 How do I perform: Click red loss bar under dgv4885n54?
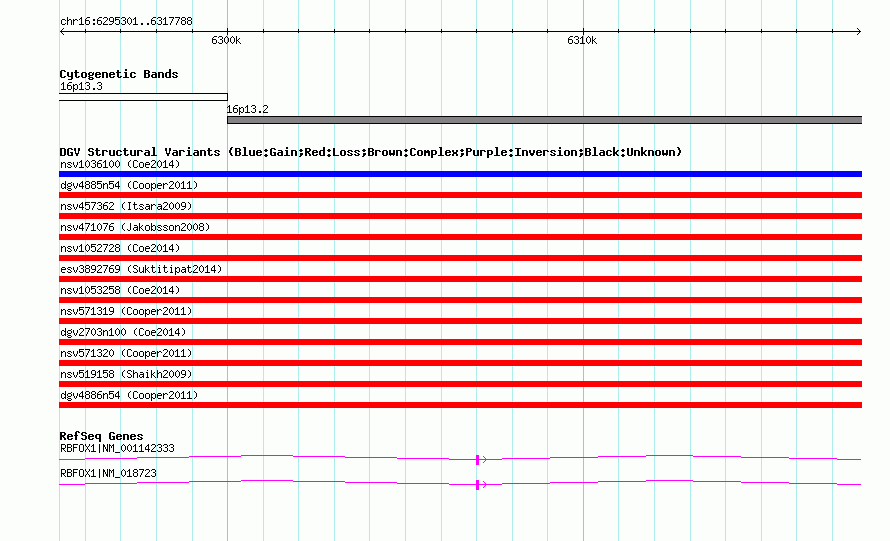coord(460,195)
